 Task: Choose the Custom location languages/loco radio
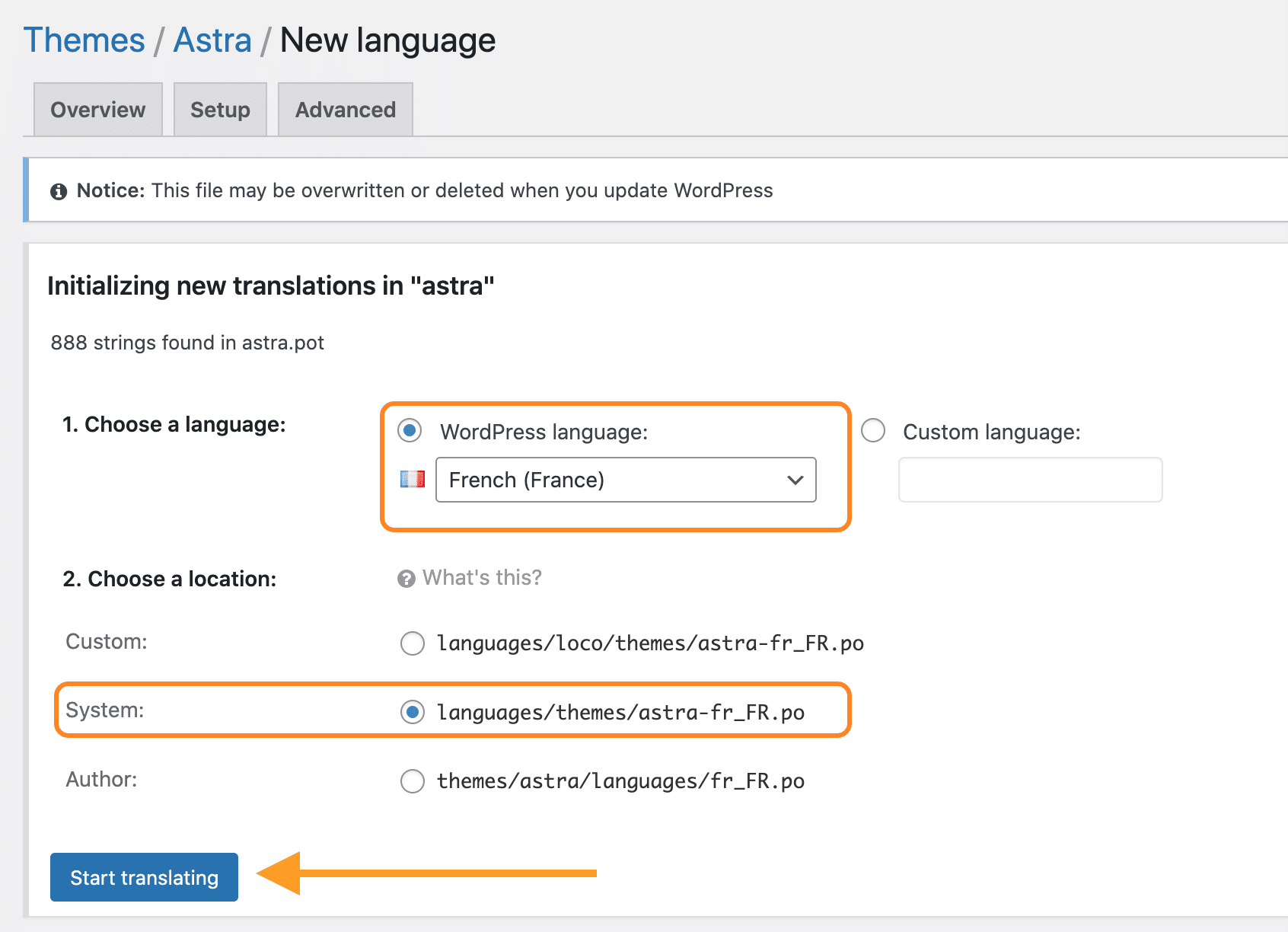click(413, 643)
